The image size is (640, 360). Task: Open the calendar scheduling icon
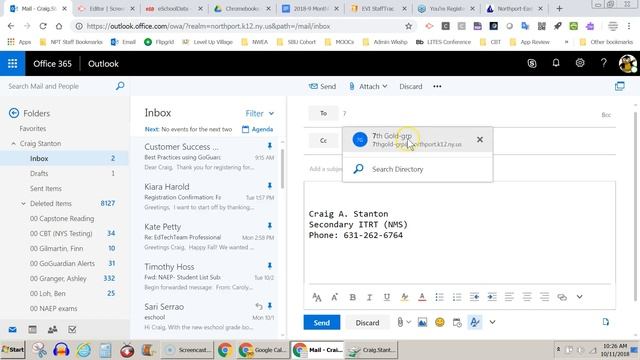[457, 322]
